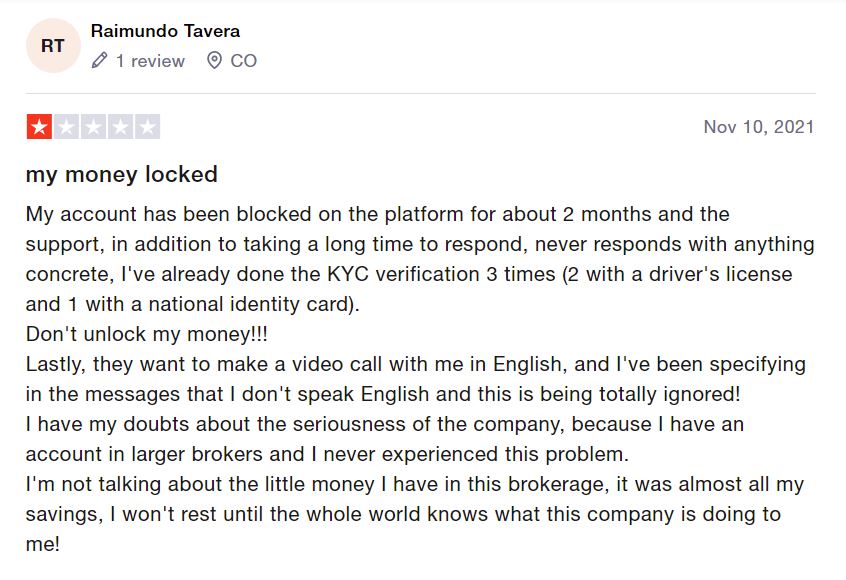Click the line mentioning 'larger brokers'
Image resolution: width=846 pixels, height=580 pixels.
[327, 454]
